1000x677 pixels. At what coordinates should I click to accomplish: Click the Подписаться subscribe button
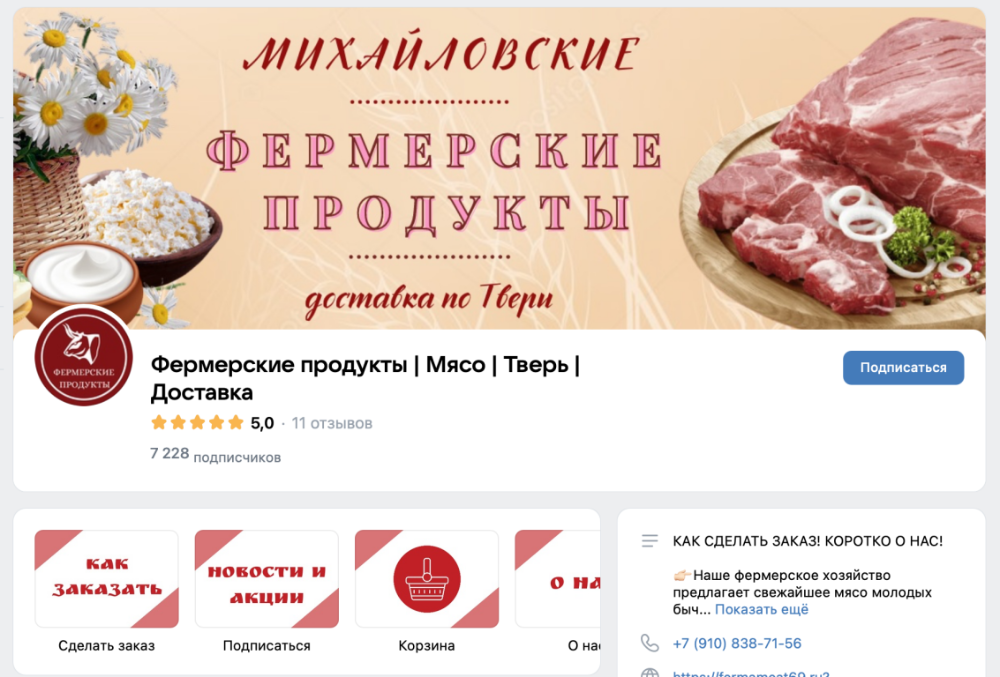tap(903, 368)
